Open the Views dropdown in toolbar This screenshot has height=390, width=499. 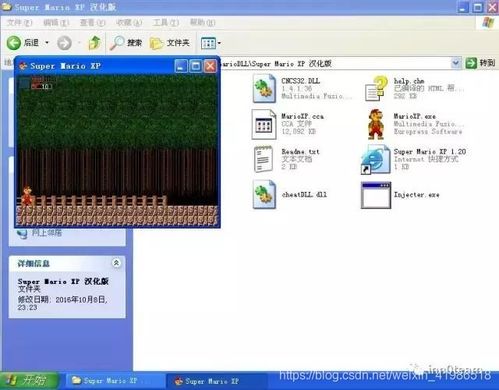(x=211, y=43)
